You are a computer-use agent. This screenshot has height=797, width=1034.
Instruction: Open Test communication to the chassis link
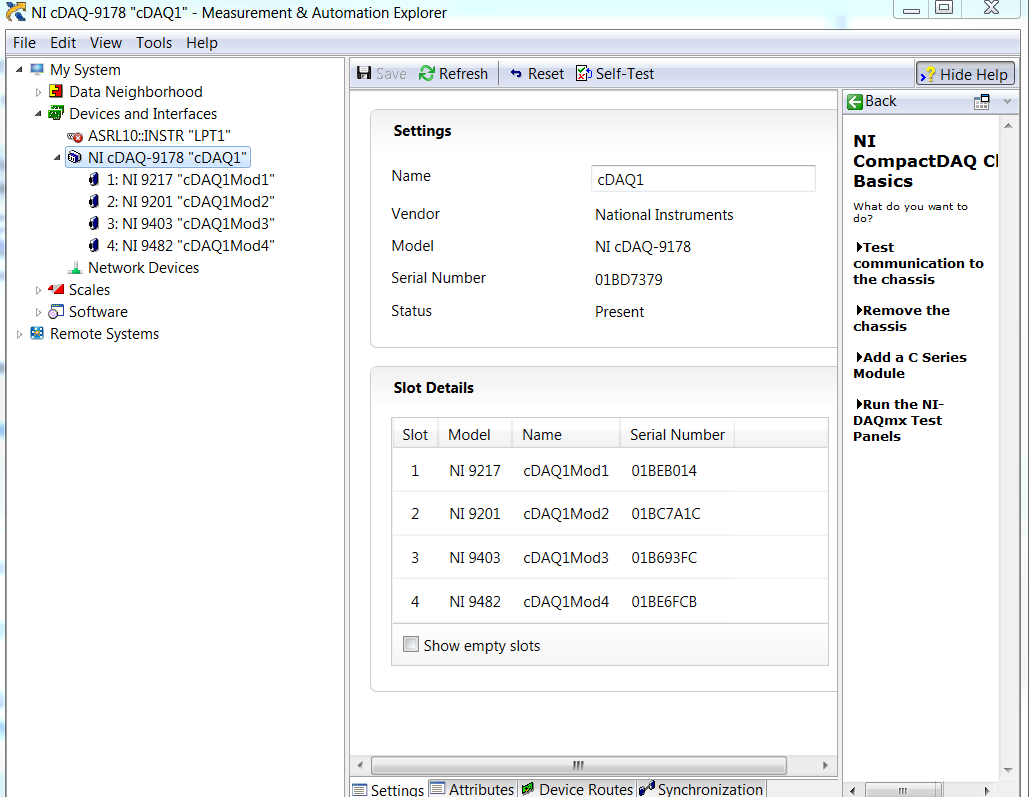[x=919, y=263]
